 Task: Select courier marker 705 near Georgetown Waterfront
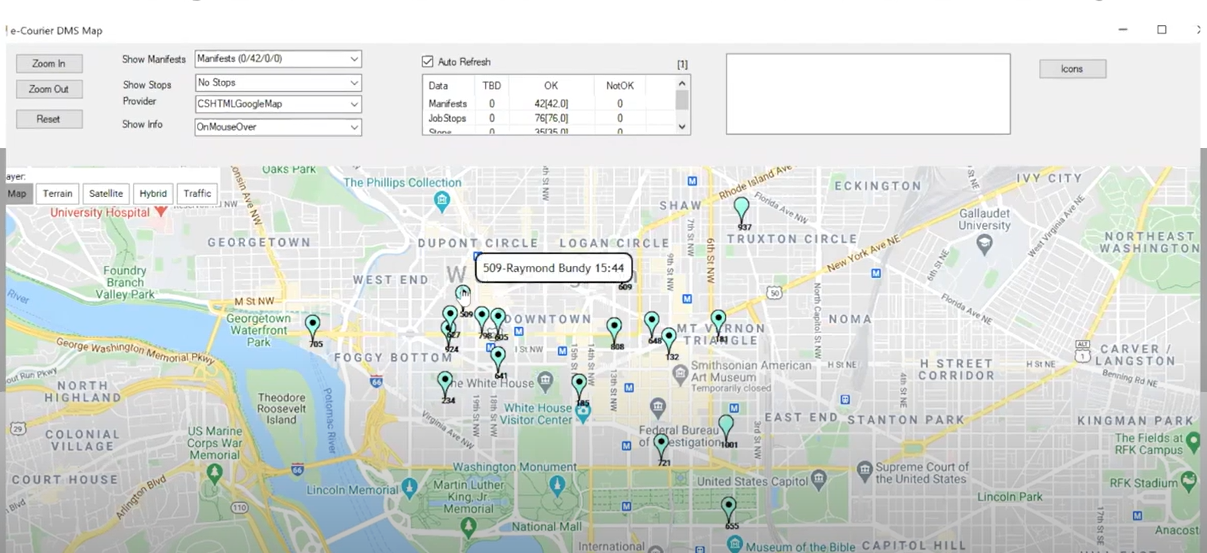click(x=313, y=327)
